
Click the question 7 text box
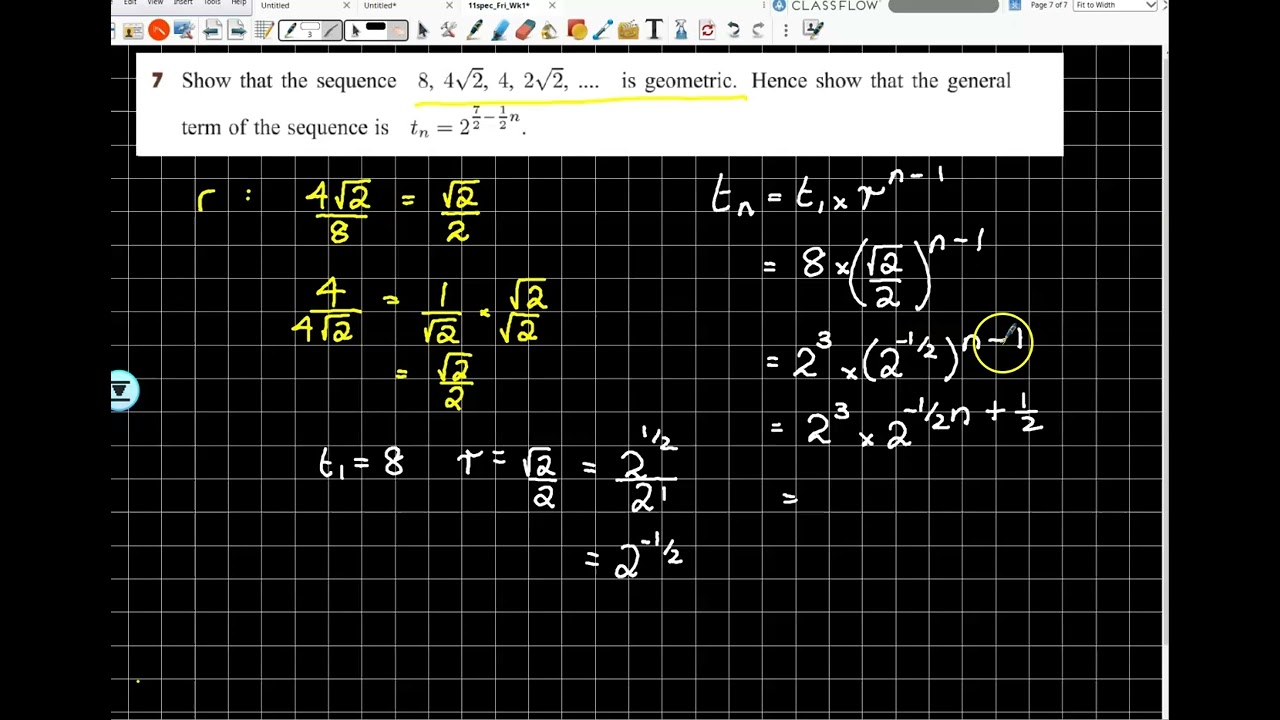tap(599, 104)
